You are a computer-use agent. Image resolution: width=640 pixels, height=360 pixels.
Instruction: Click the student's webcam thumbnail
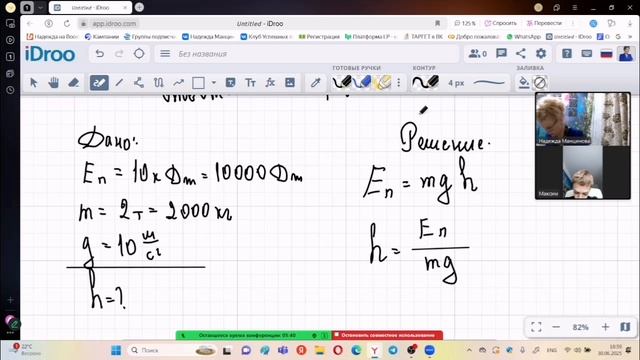click(x=582, y=172)
